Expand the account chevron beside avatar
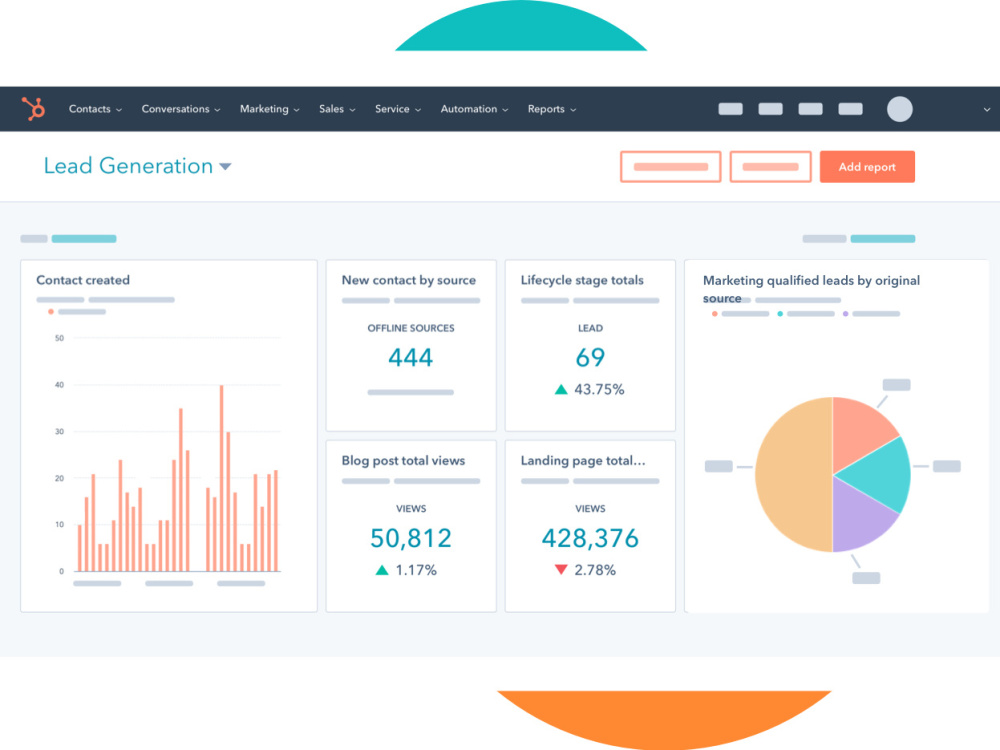The width and height of the screenshot is (1000, 750). [987, 110]
